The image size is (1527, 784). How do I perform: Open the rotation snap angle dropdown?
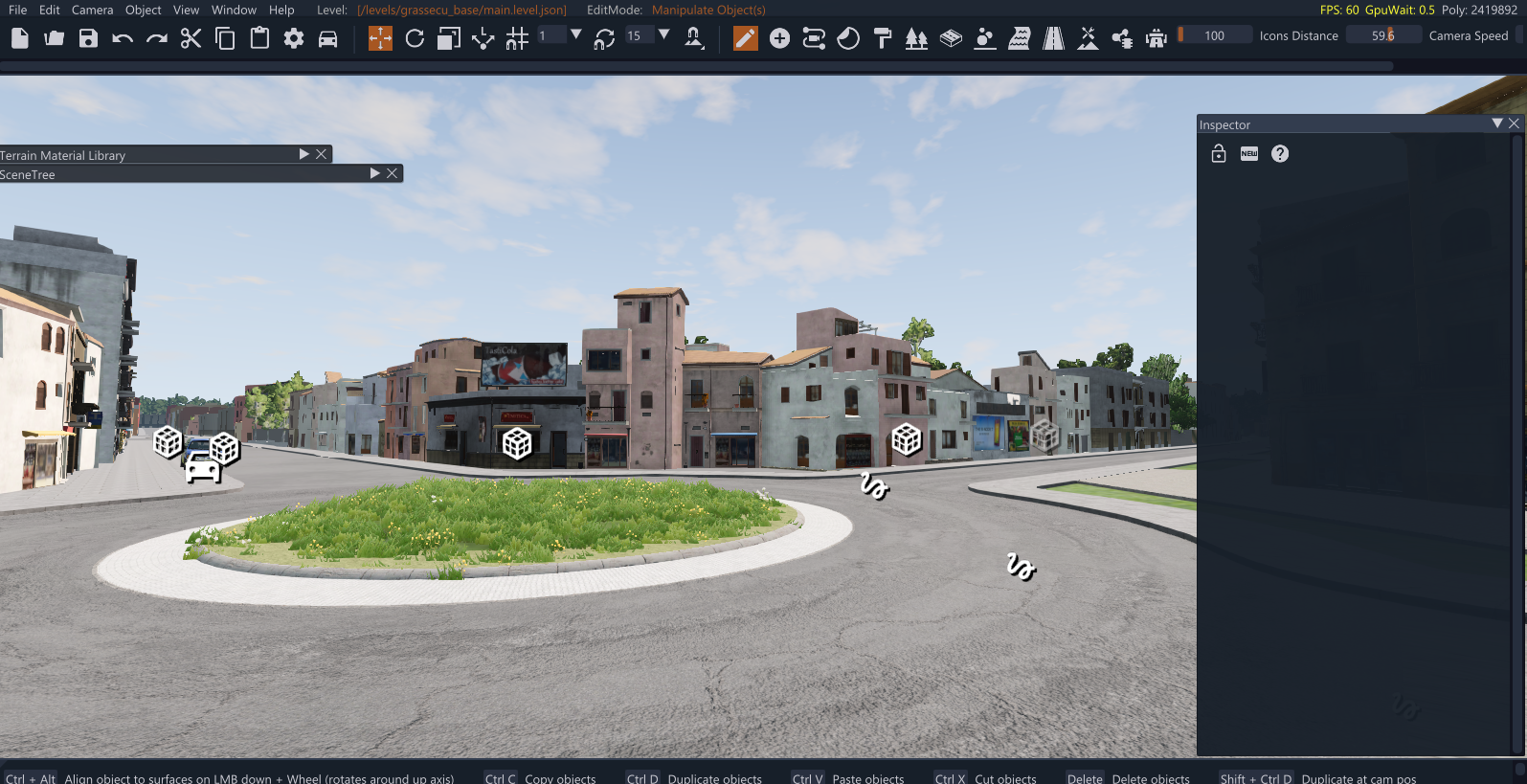click(x=664, y=34)
